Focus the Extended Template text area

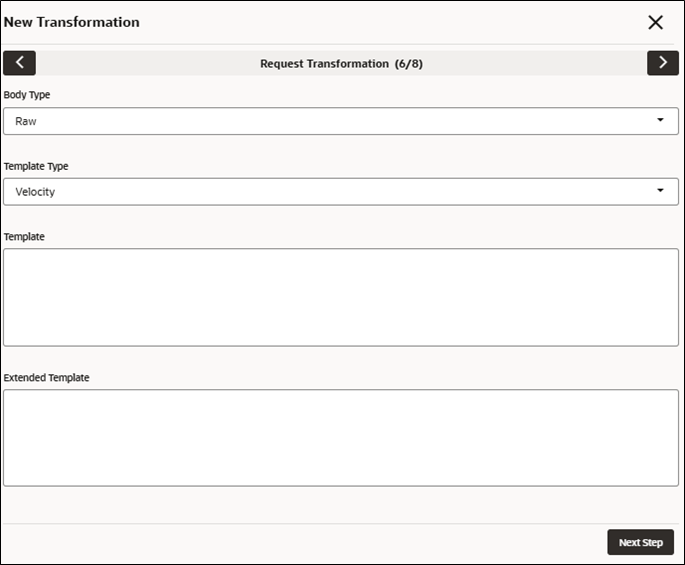(x=341, y=438)
